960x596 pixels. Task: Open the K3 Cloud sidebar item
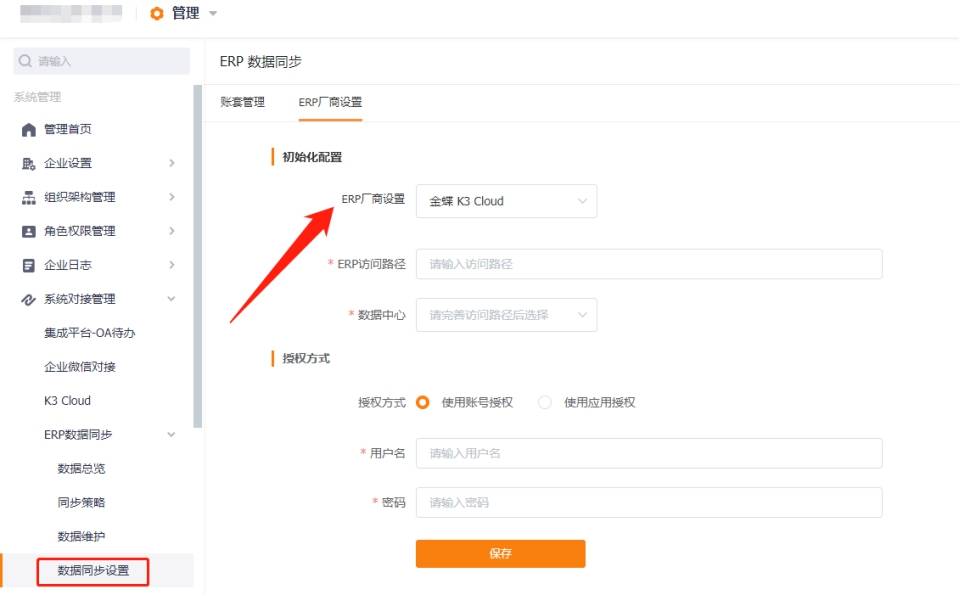coord(67,401)
